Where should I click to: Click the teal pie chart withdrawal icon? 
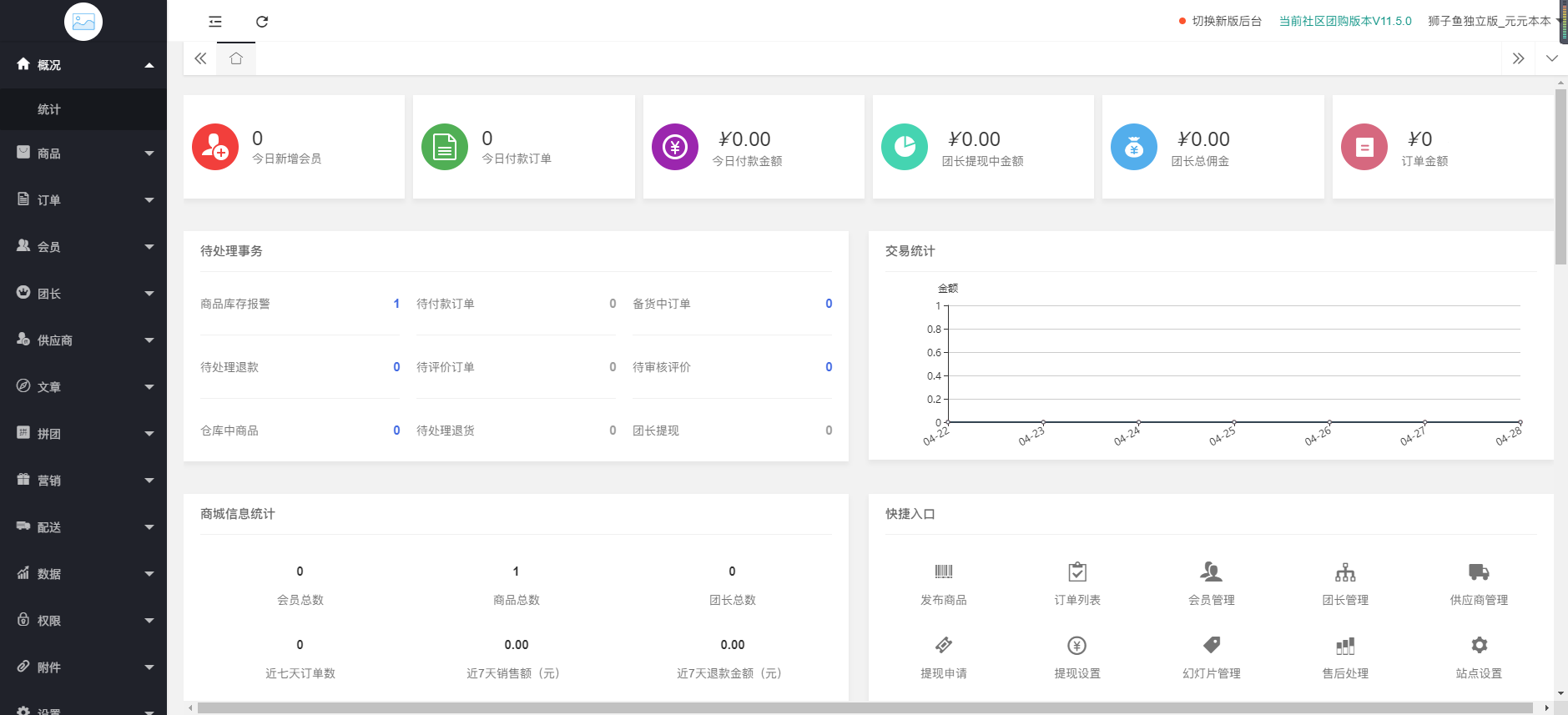pyautogui.click(x=905, y=147)
